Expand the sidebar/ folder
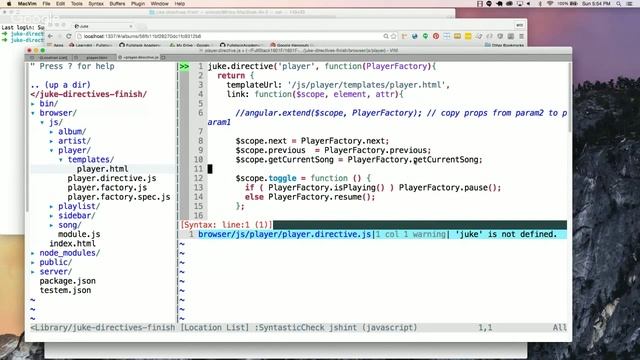Image resolution: width=640 pixels, height=360 pixels. pos(51,216)
